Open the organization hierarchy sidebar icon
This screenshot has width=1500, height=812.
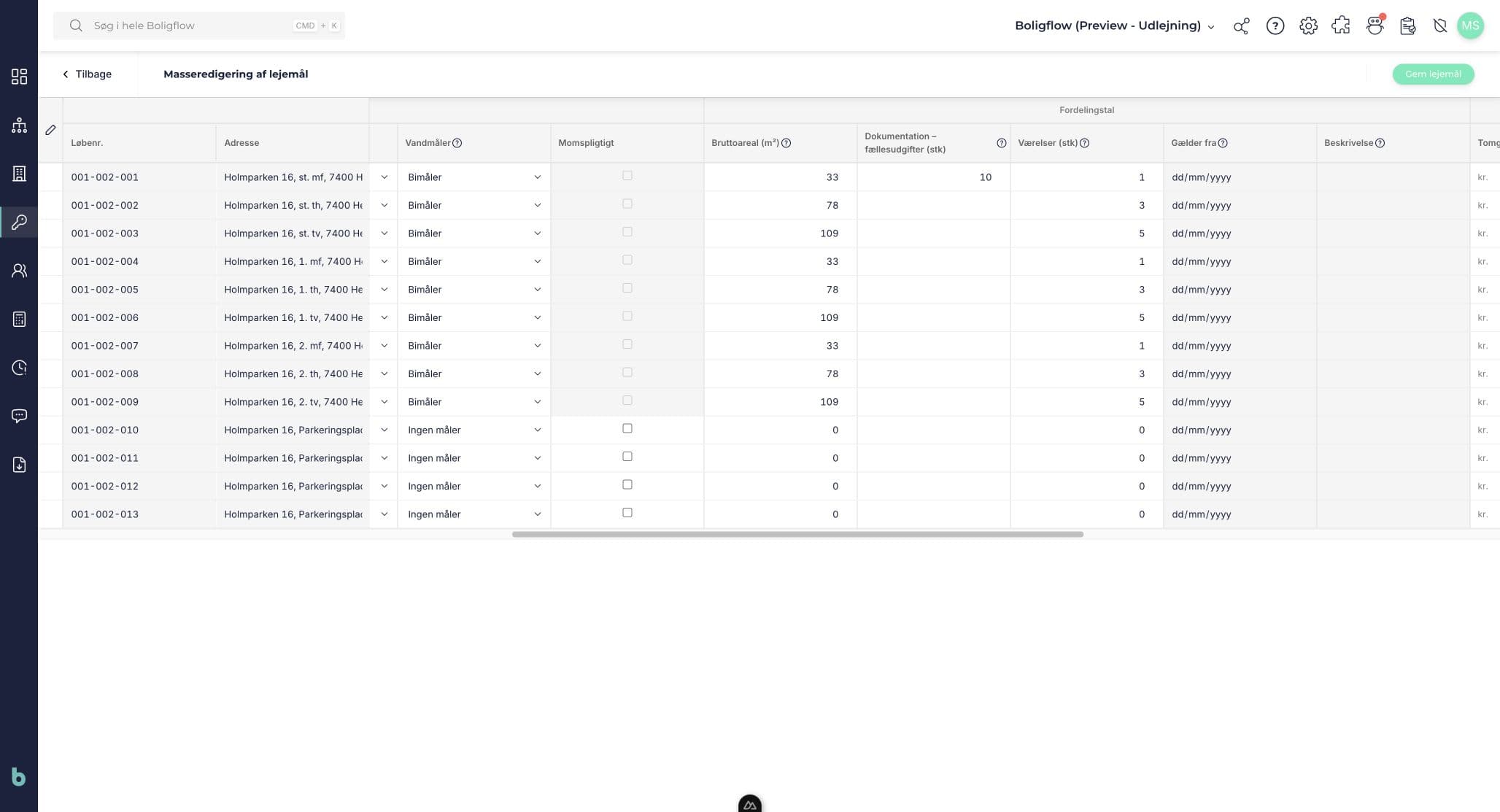(19, 125)
